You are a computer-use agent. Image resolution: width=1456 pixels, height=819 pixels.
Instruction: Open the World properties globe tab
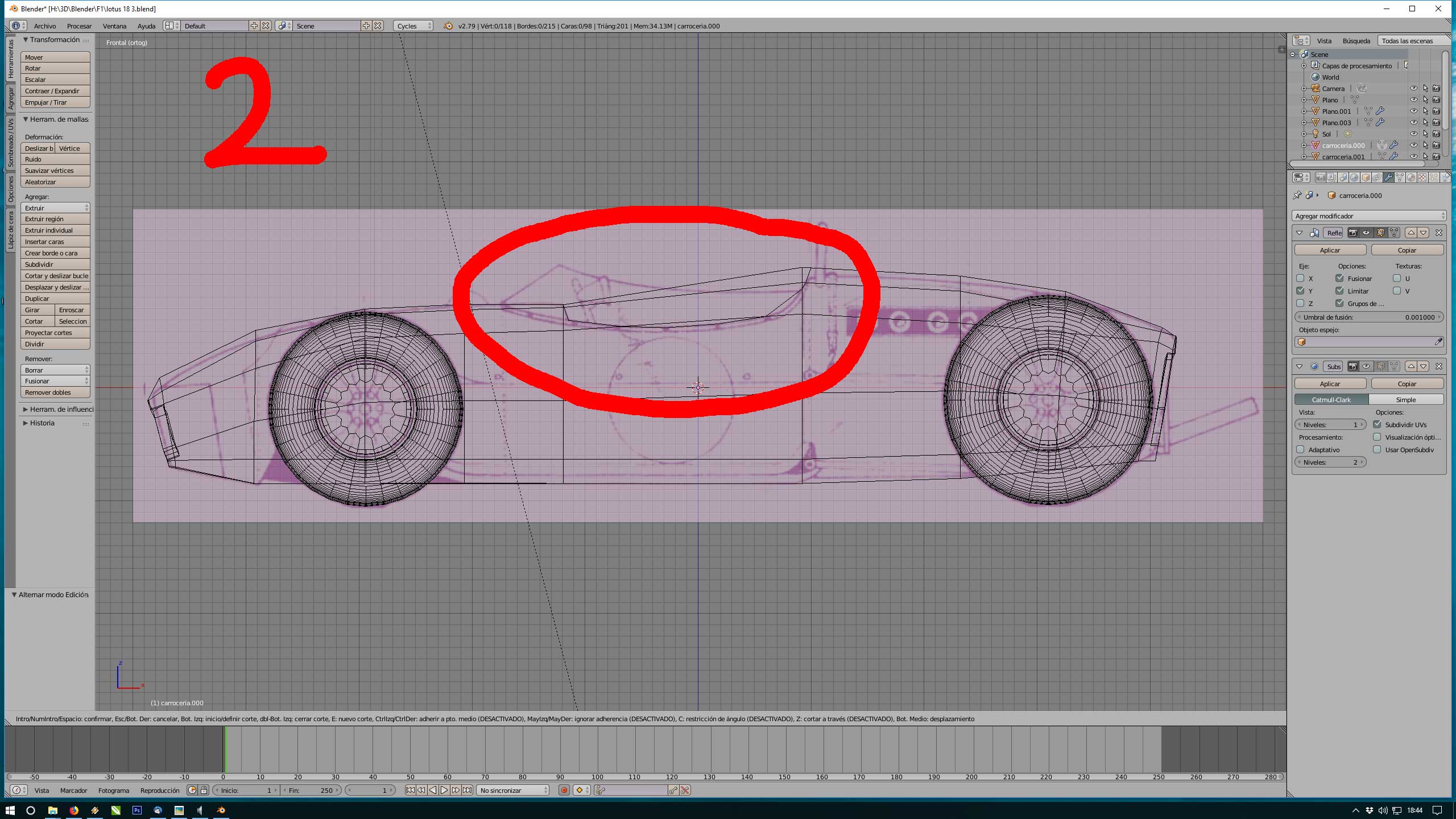click(x=1354, y=177)
